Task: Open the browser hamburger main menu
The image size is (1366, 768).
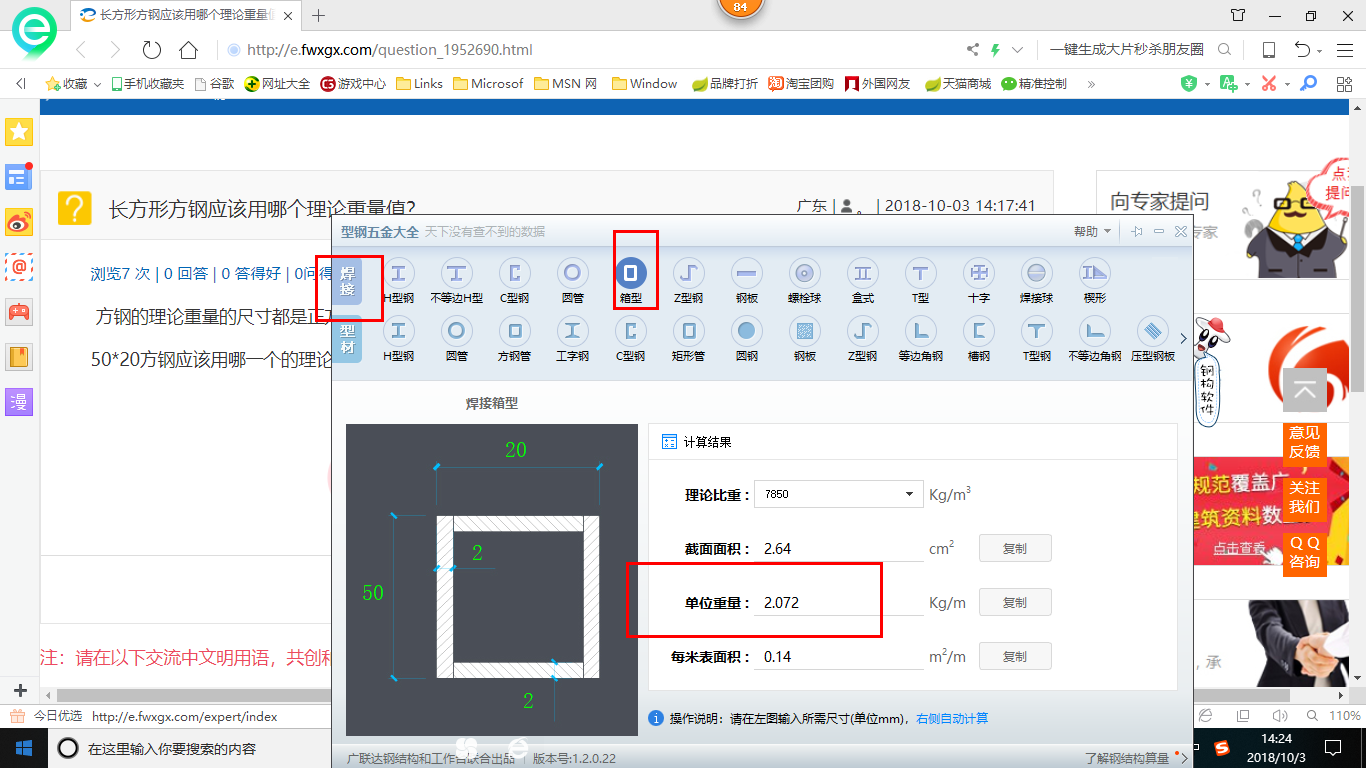Action: 1343,50
